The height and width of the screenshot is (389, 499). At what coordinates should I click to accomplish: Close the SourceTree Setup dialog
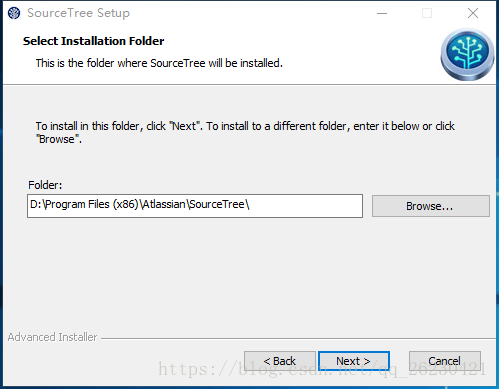tap(473, 13)
